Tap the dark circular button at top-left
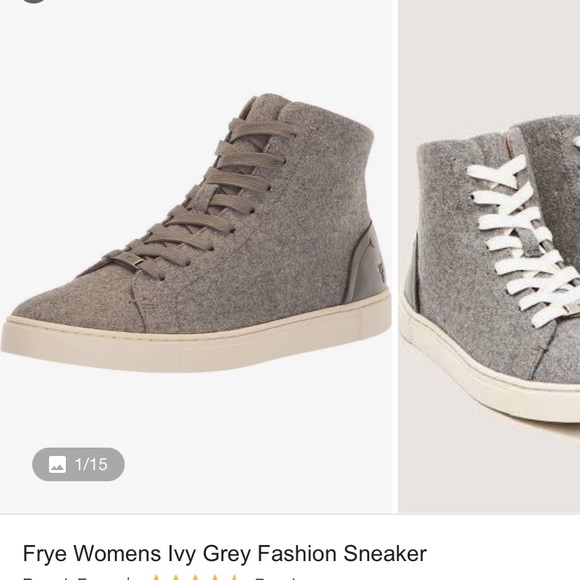Screen dimensions: 580x580 click(33, 1)
